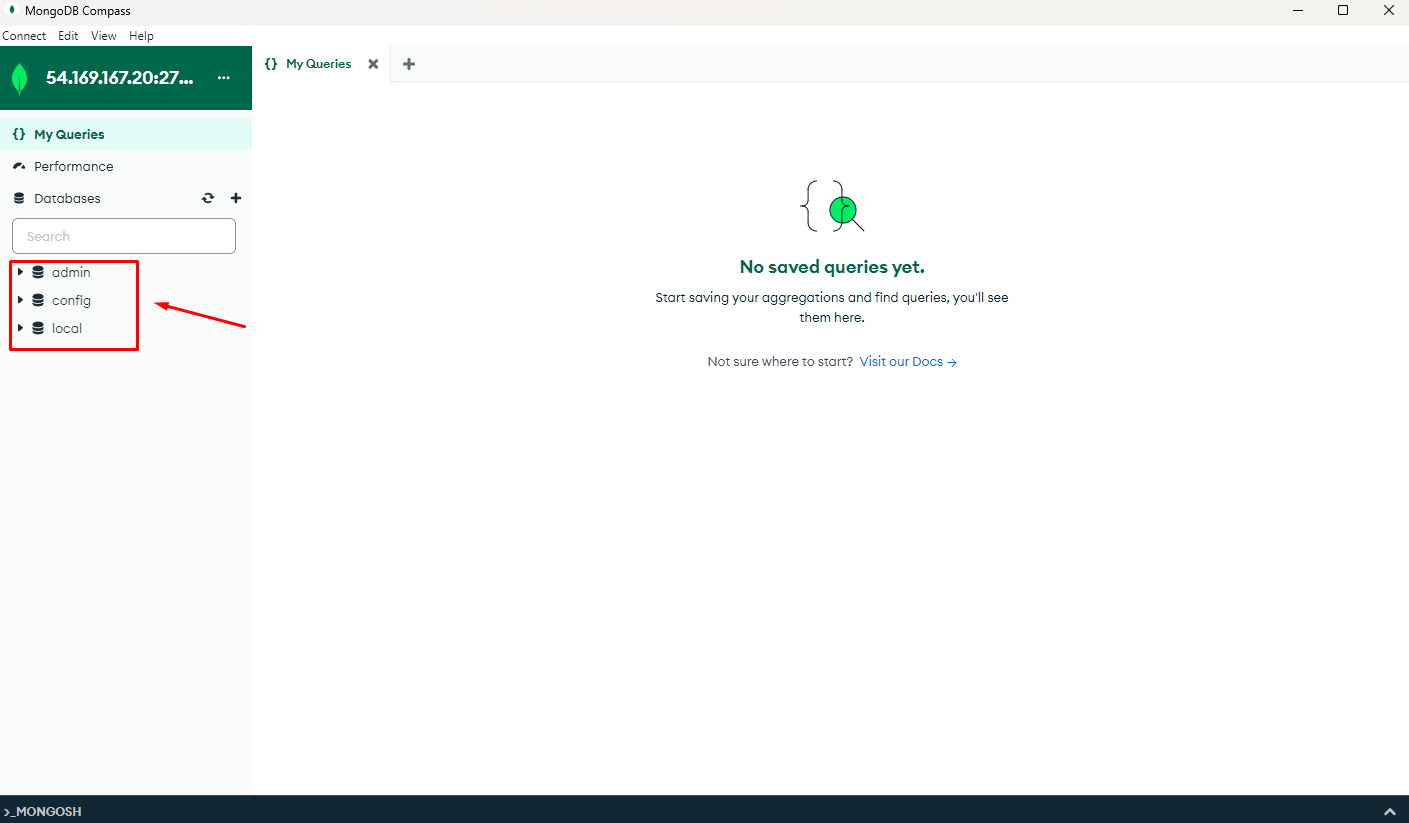The width and height of the screenshot is (1409, 823).
Task: Click the database Search field
Action: [x=124, y=236]
